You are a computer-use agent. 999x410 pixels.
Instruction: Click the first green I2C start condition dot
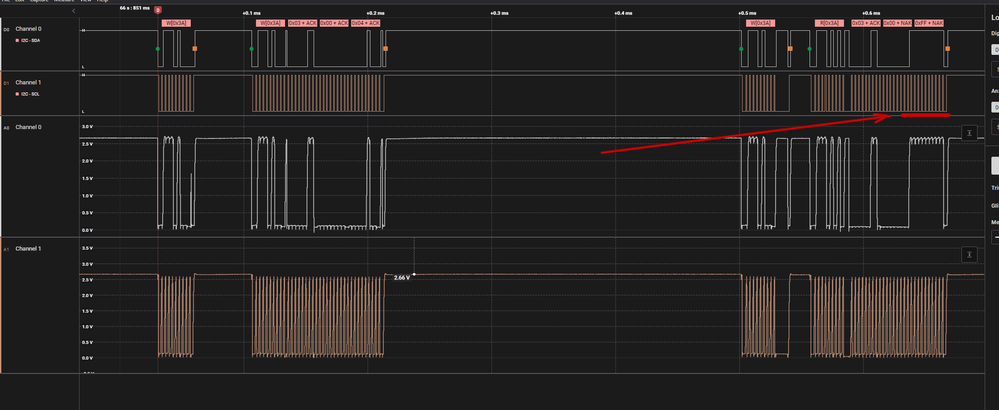pyautogui.click(x=157, y=48)
